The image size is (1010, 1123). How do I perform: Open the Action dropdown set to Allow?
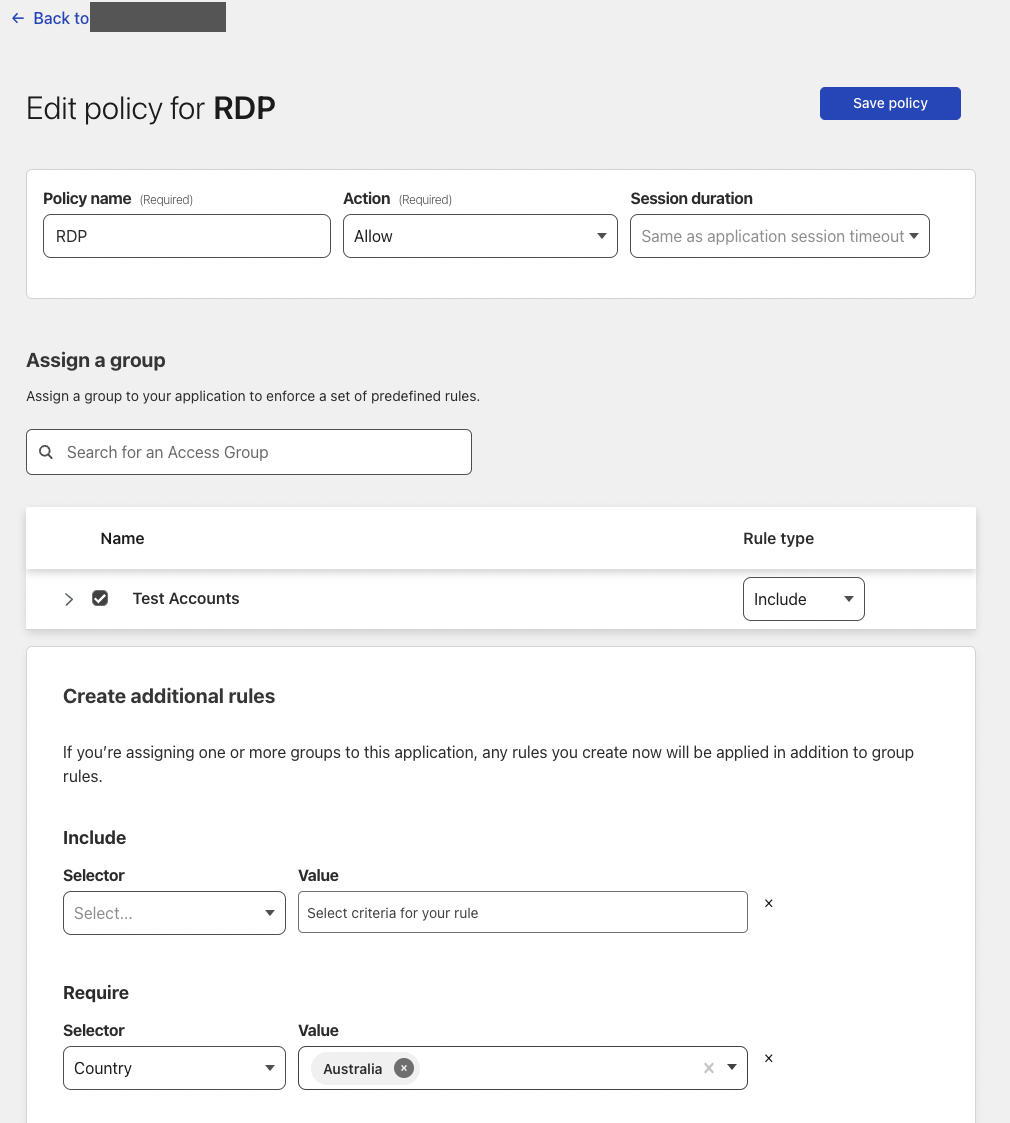pyautogui.click(x=480, y=236)
